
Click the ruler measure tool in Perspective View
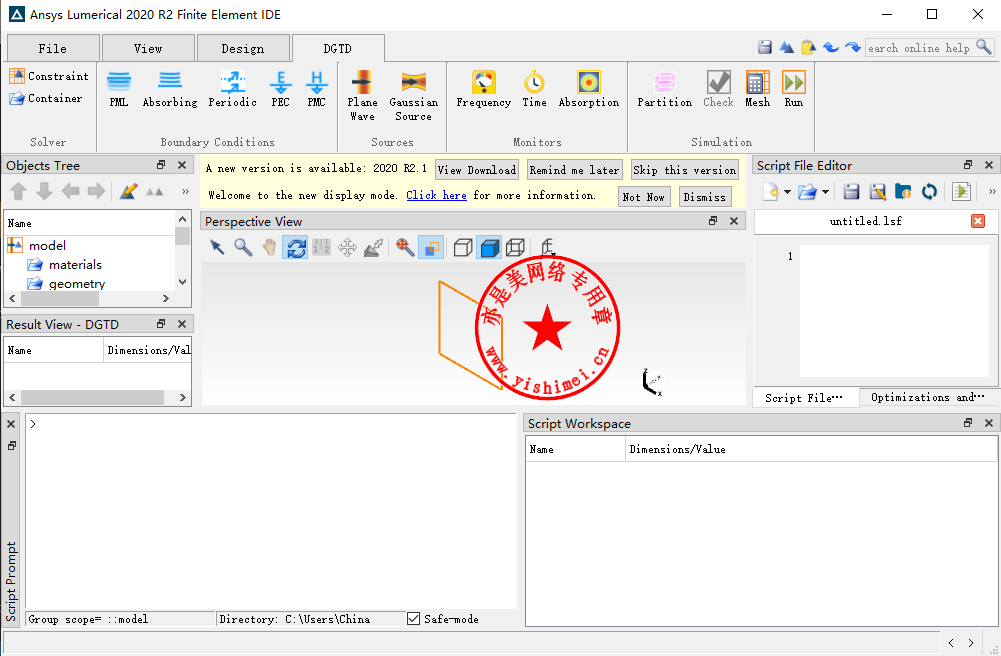[321, 248]
